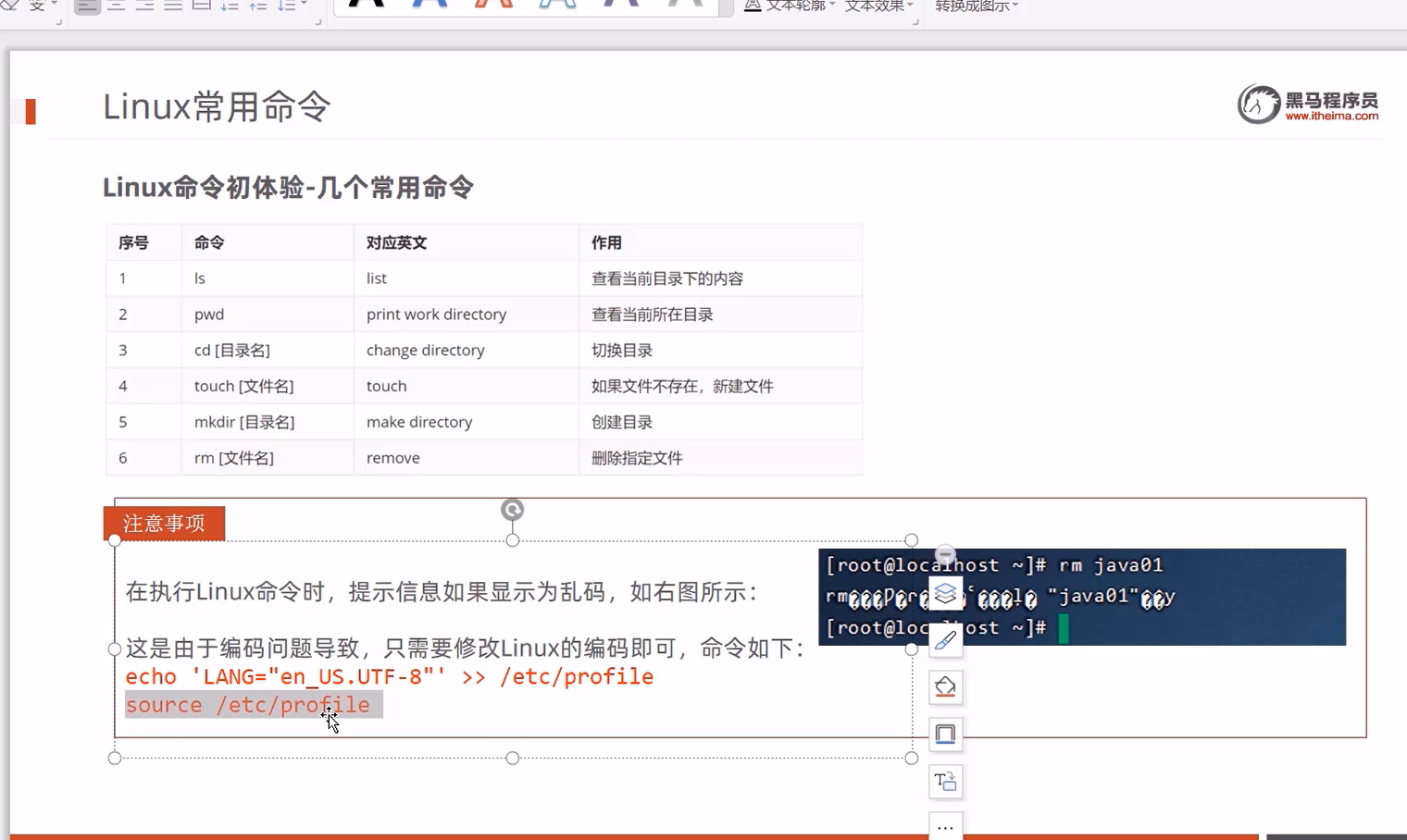Click the subtitle Linux命令初体验-几个常用命令
This screenshot has height=840, width=1407.
[x=288, y=188]
